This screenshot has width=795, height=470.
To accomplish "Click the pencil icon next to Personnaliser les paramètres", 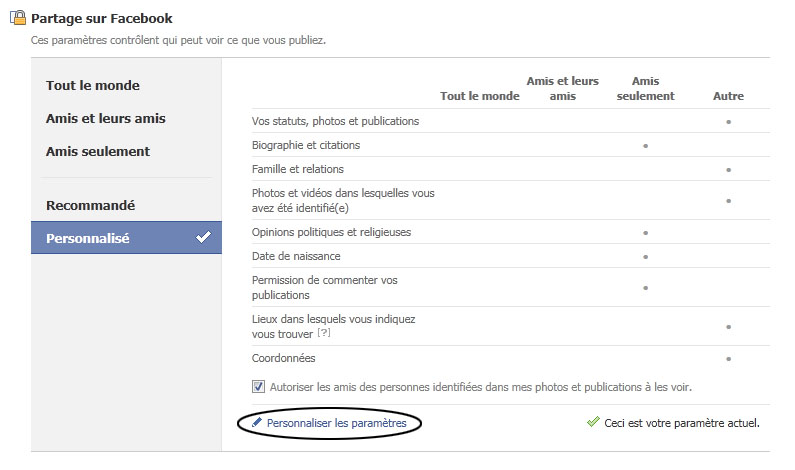I will coord(257,422).
